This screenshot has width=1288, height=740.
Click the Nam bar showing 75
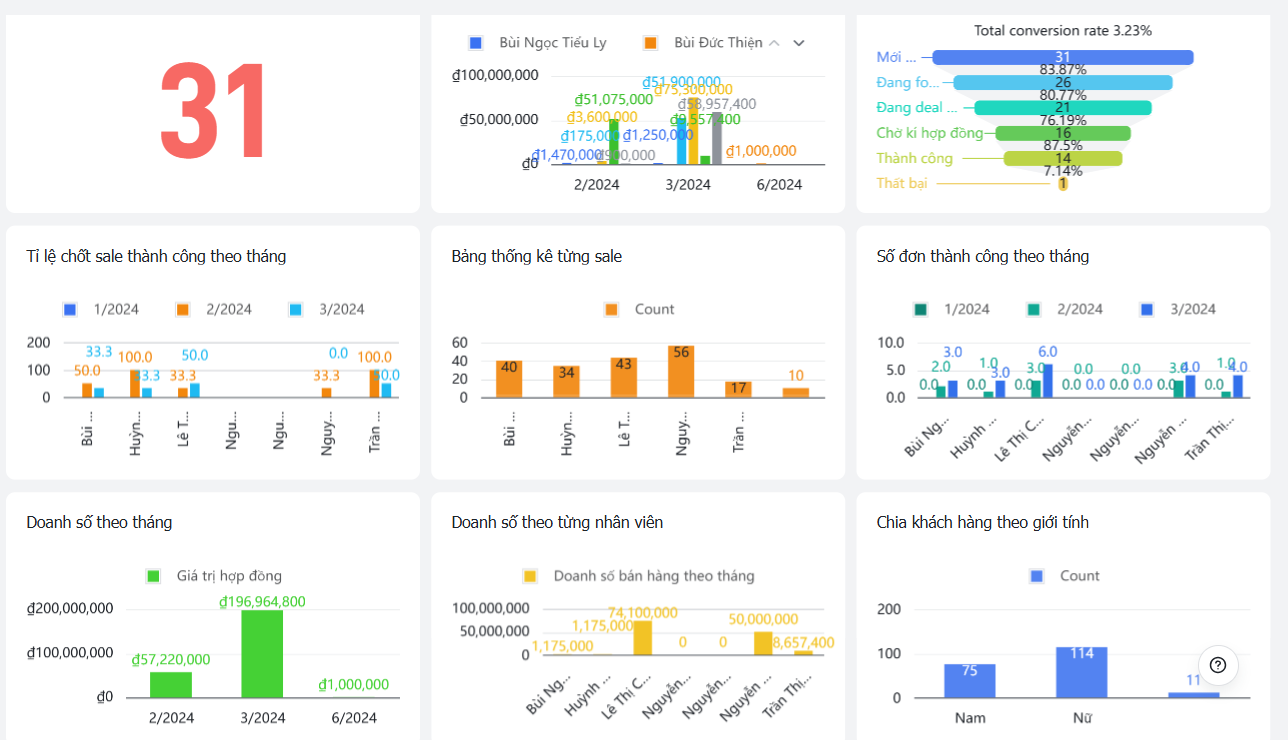pyautogui.click(x=970, y=680)
